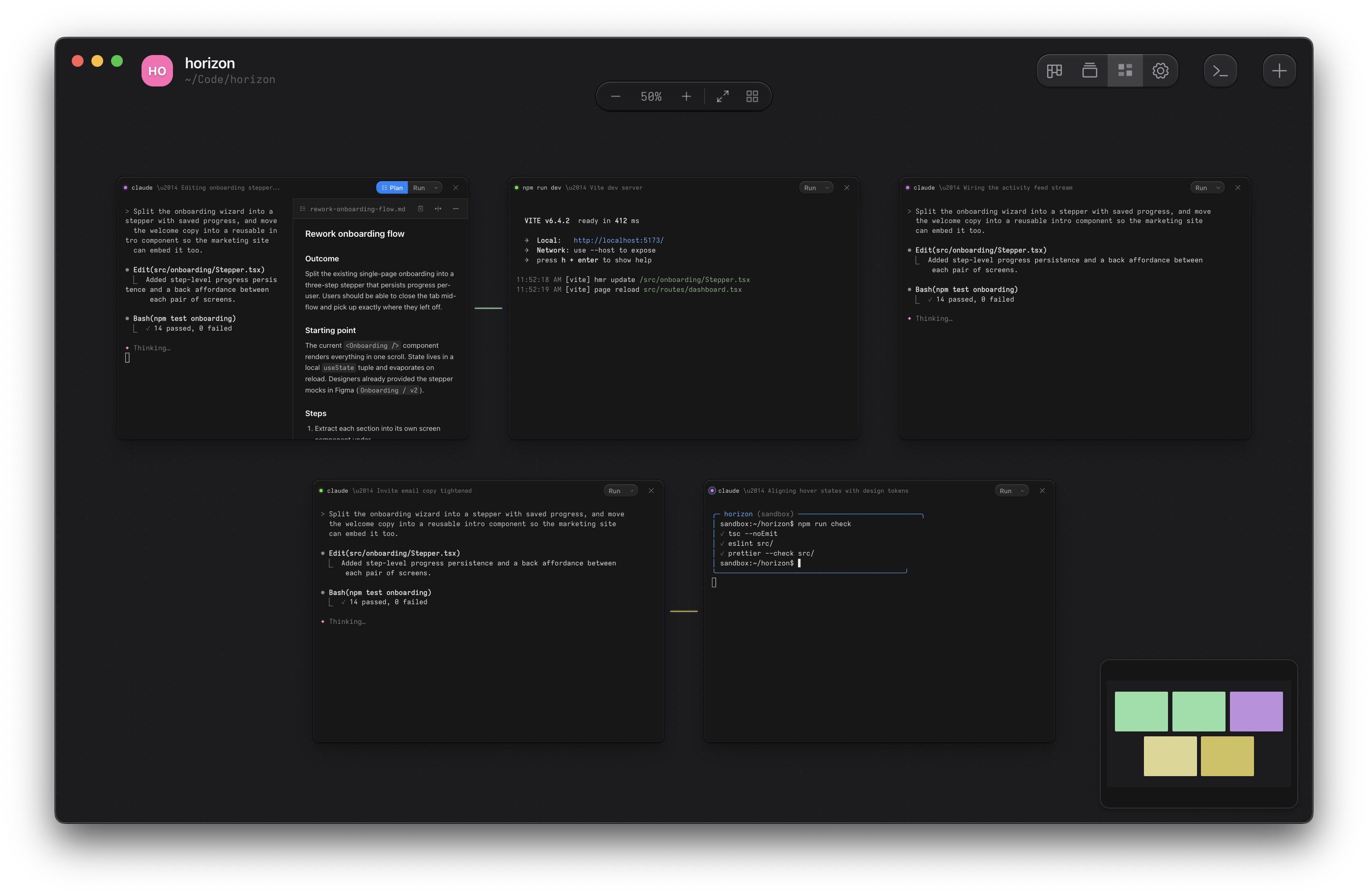
Task: Click the status dot of activity feed stream panel
Action: pos(908,188)
